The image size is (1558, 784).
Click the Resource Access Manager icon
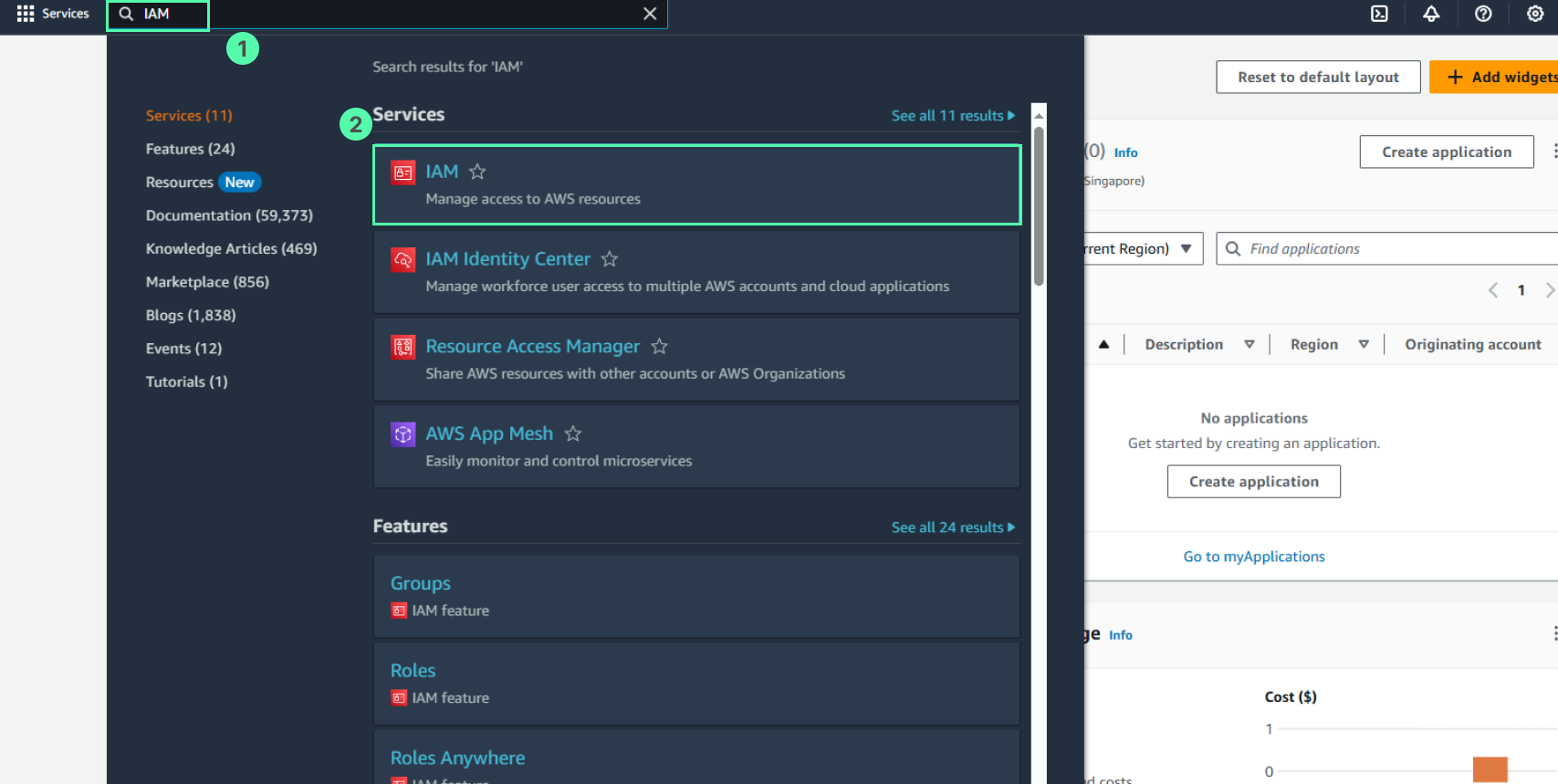(x=403, y=347)
